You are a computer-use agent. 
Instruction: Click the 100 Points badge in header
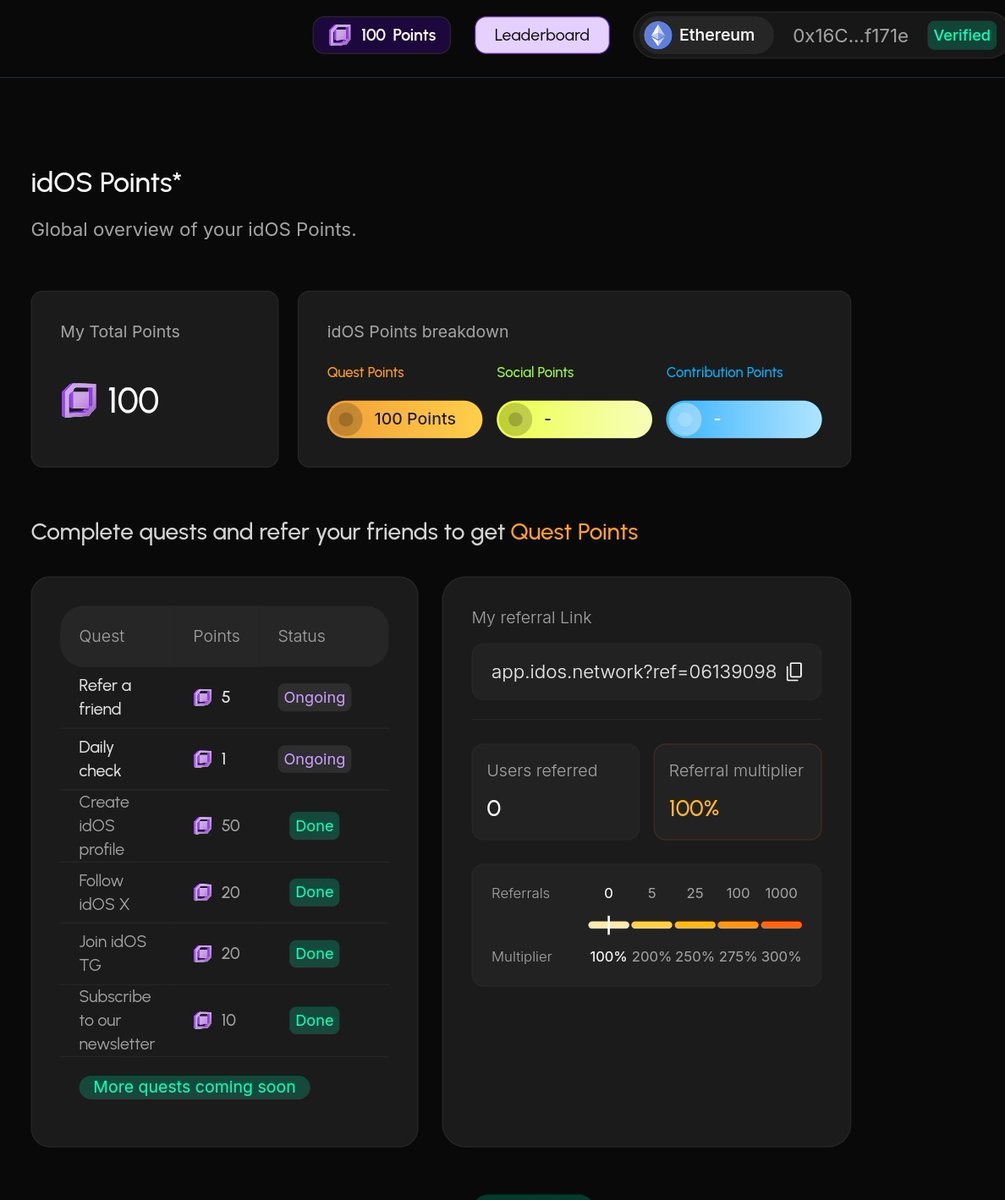(382, 35)
